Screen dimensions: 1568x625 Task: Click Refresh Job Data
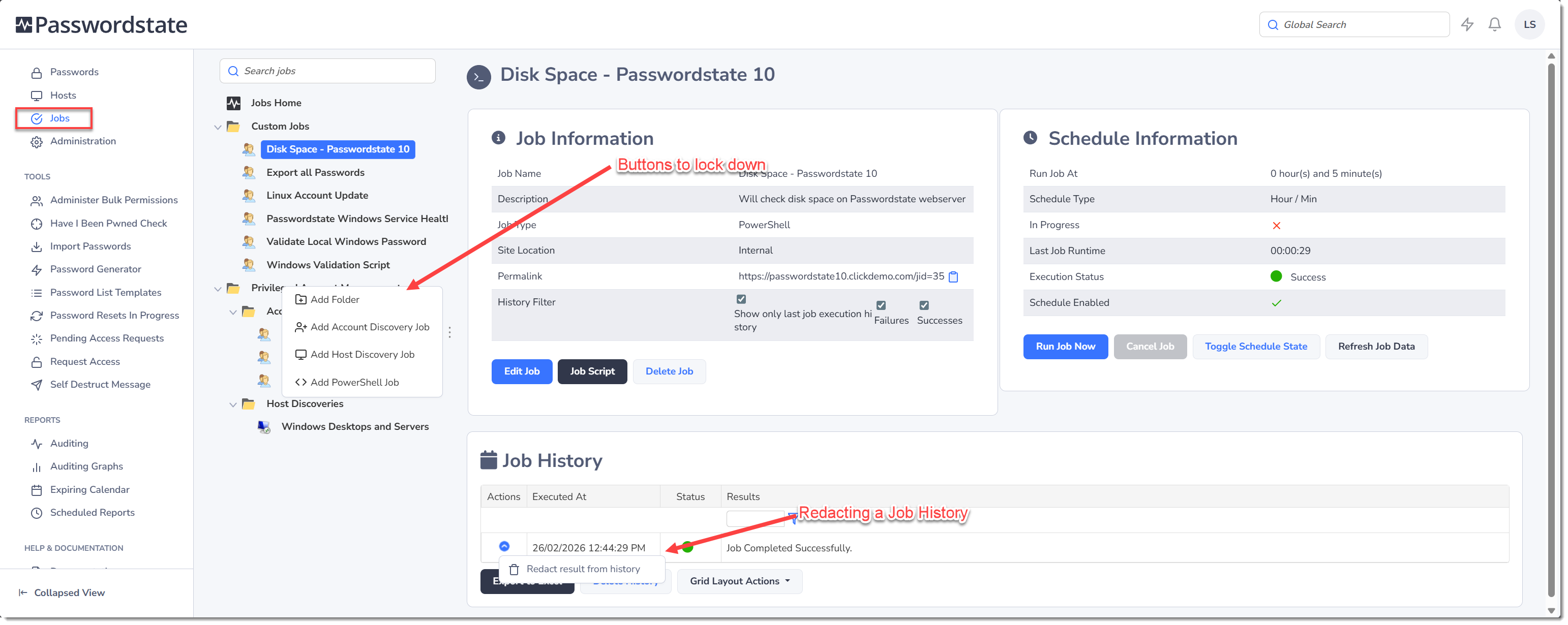(1376, 347)
